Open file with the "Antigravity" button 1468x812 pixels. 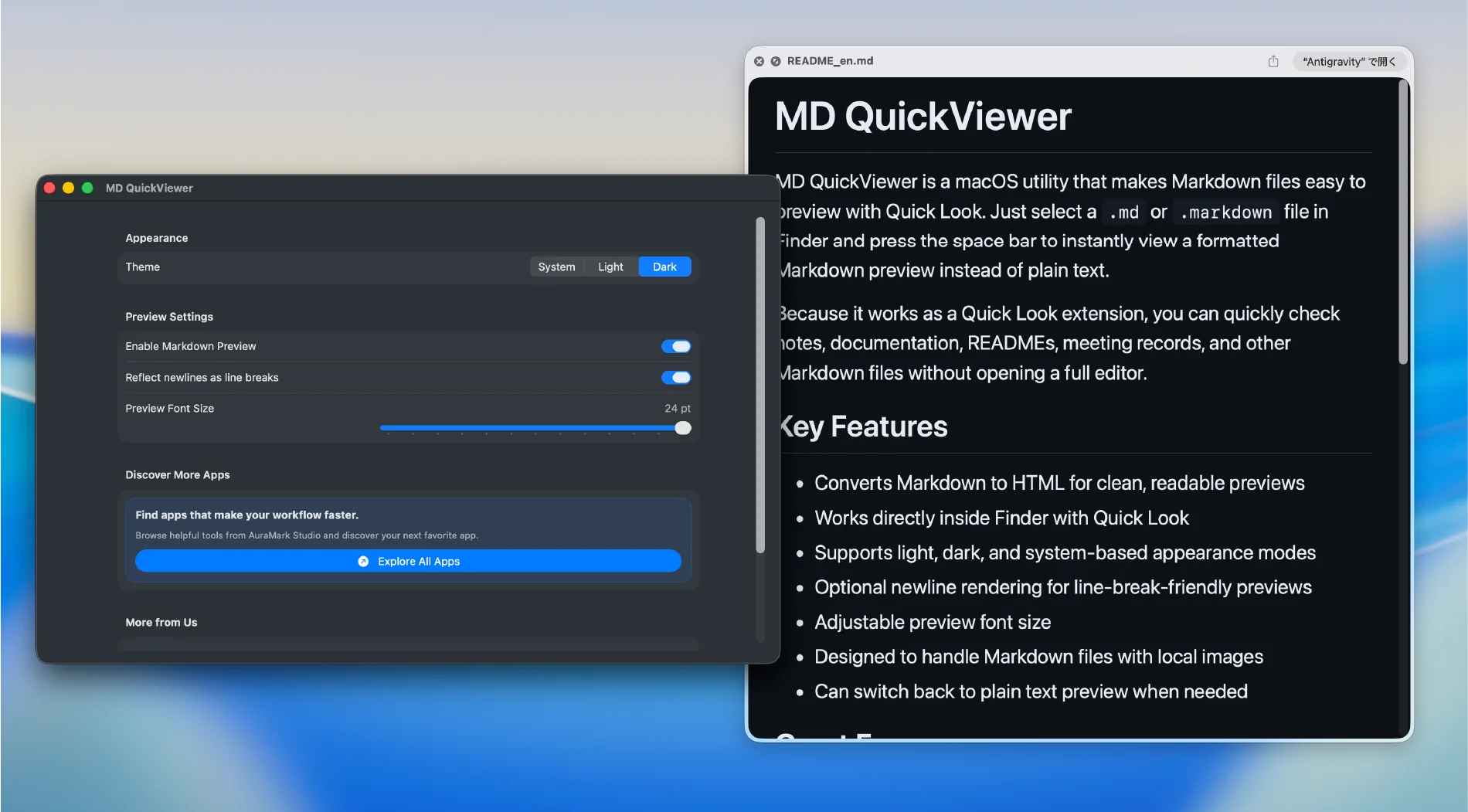click(x=1348, y=61)
